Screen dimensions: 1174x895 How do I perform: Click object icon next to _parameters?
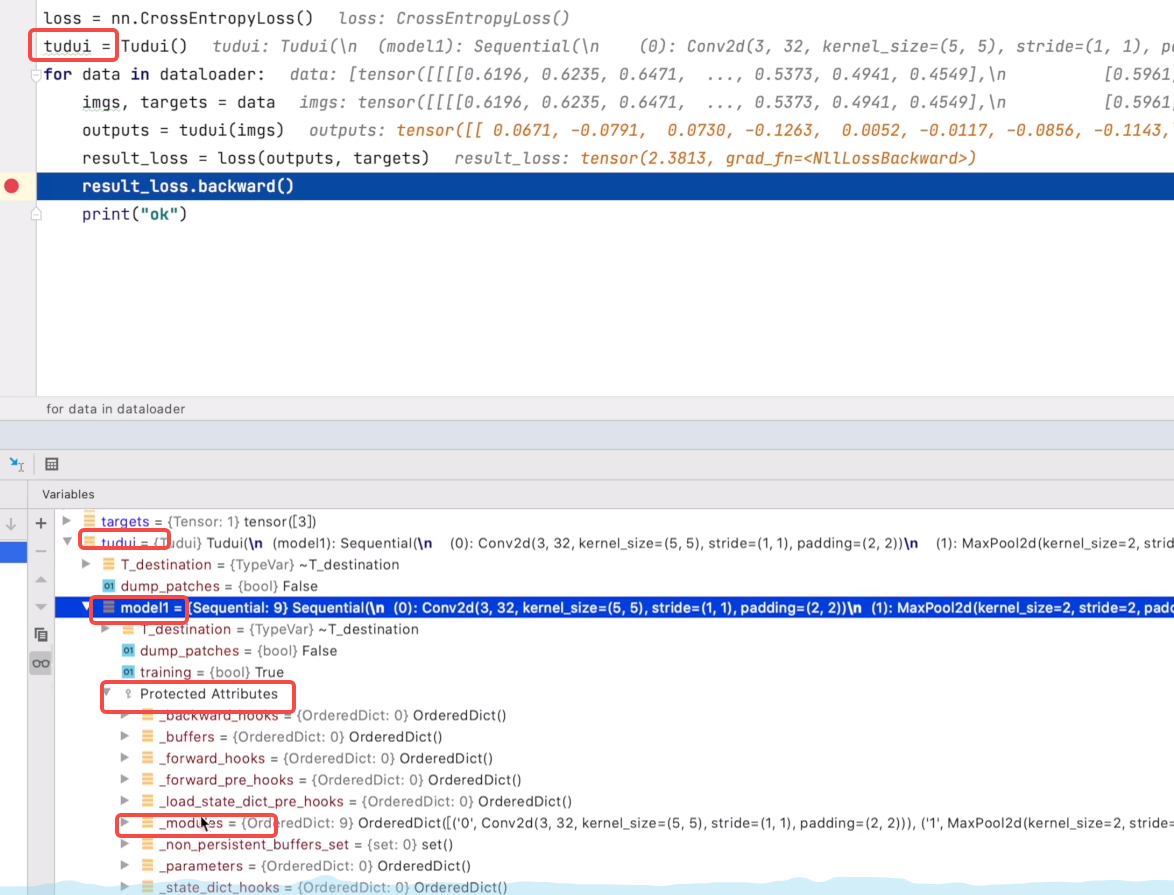click(147, 865)
